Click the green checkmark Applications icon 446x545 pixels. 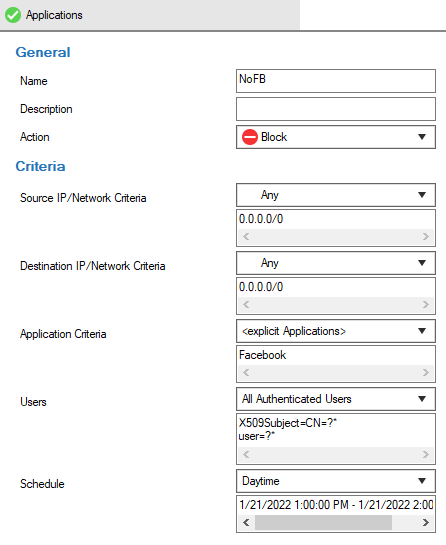(13, 15)
